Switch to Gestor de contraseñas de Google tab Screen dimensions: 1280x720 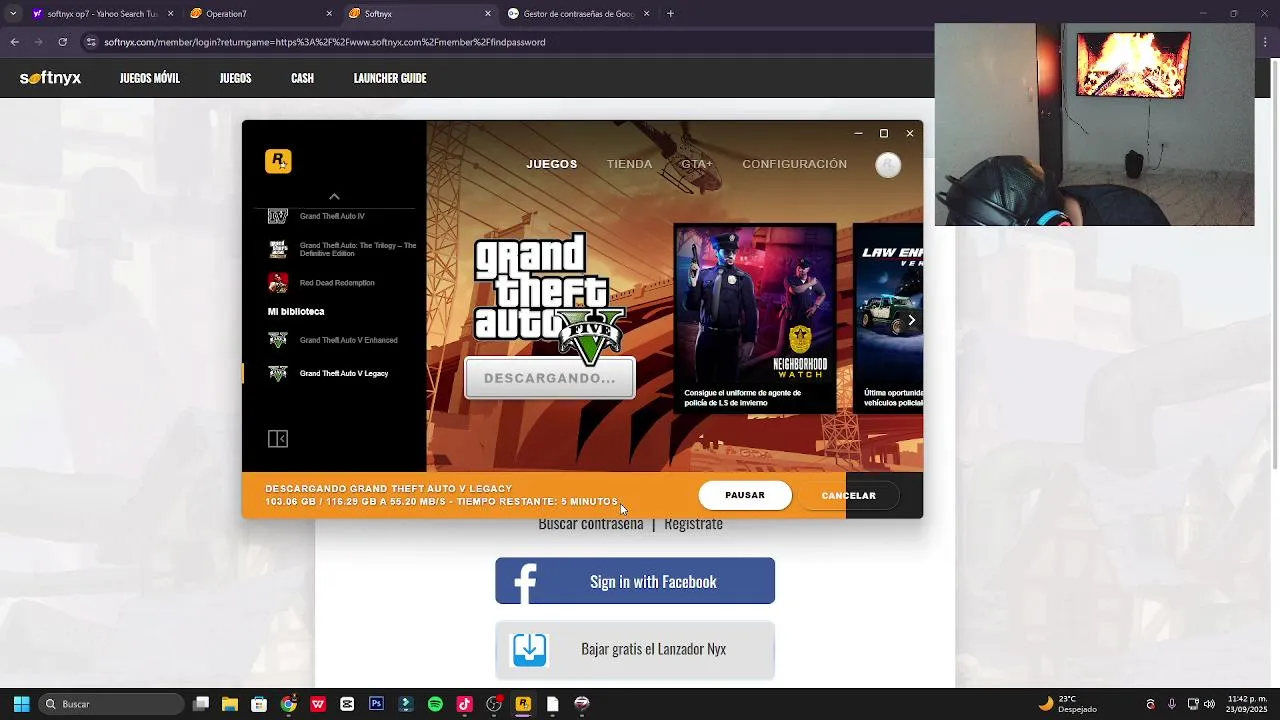pyautogui.click(x=578, y=14)
